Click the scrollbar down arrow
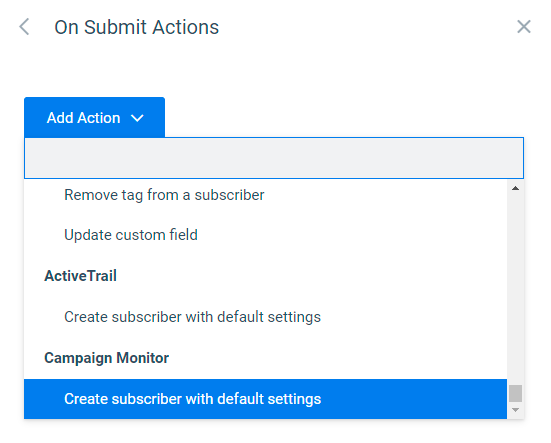The height and width of the screenshot is (443, 551). click(x=516, y=410)
